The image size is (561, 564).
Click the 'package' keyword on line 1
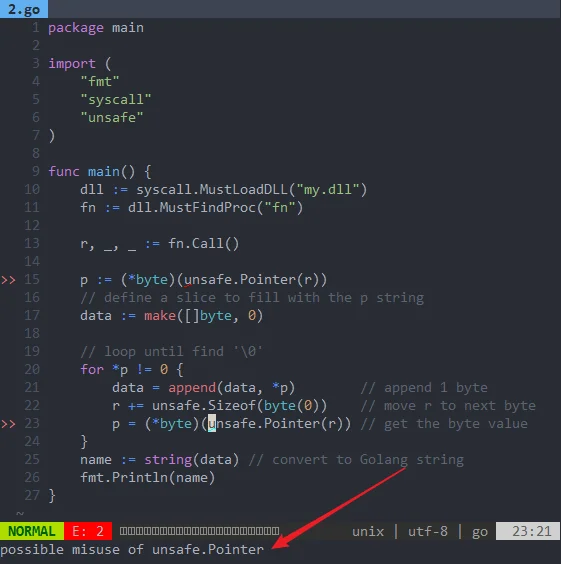point(76,28)
